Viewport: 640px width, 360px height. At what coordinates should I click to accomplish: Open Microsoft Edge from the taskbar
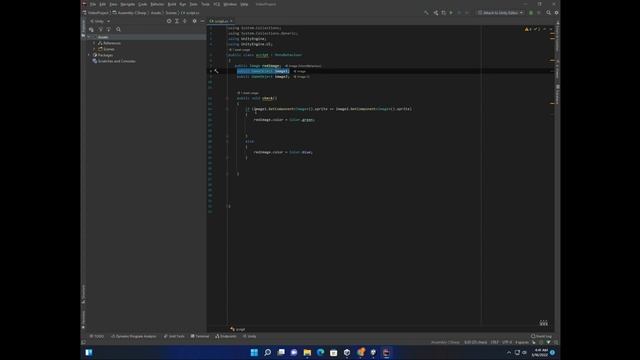(x=320, y=352)
